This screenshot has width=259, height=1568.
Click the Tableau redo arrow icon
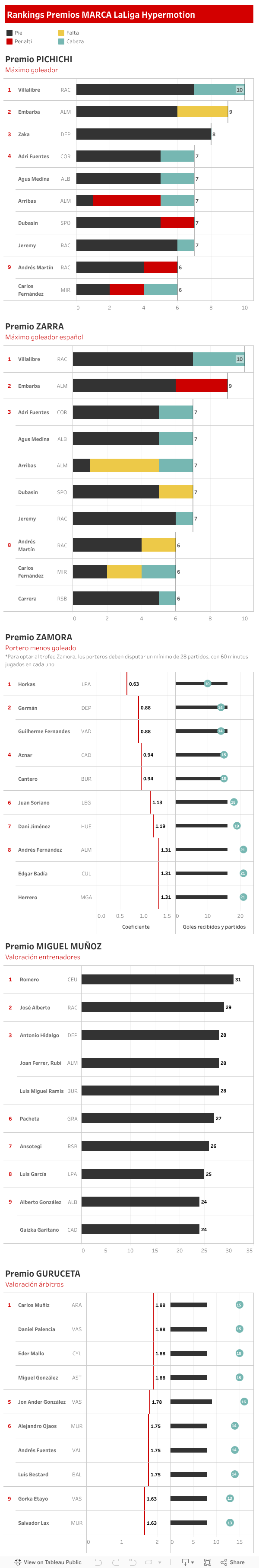coord(116,1562)
